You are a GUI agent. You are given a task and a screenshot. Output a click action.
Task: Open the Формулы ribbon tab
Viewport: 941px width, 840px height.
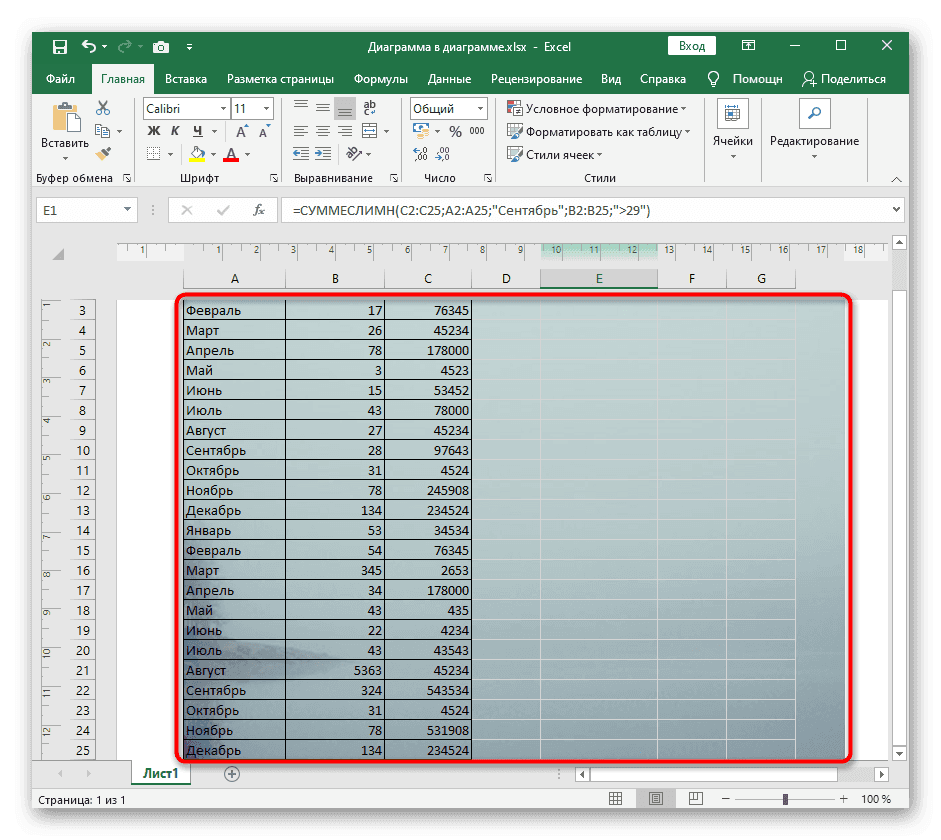click(379, 79)
